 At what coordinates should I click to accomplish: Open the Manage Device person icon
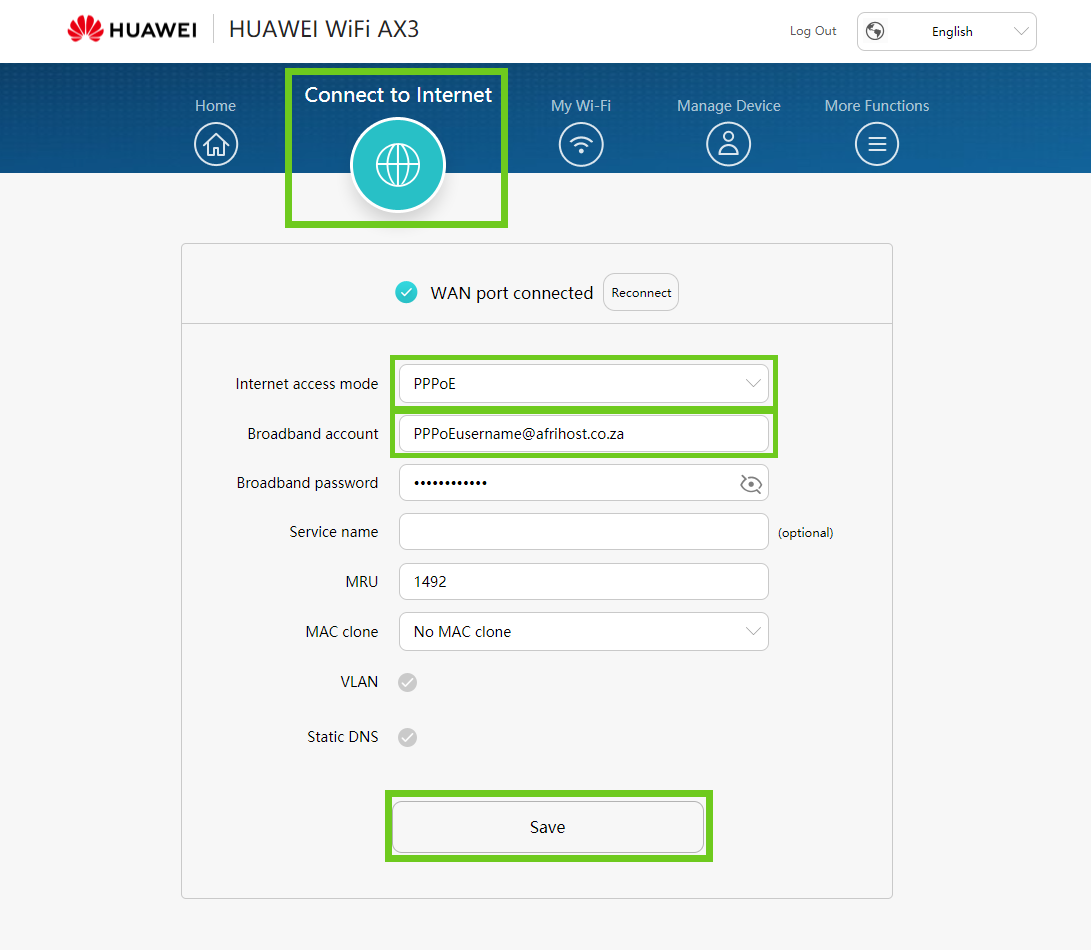[x=728, y=145]
